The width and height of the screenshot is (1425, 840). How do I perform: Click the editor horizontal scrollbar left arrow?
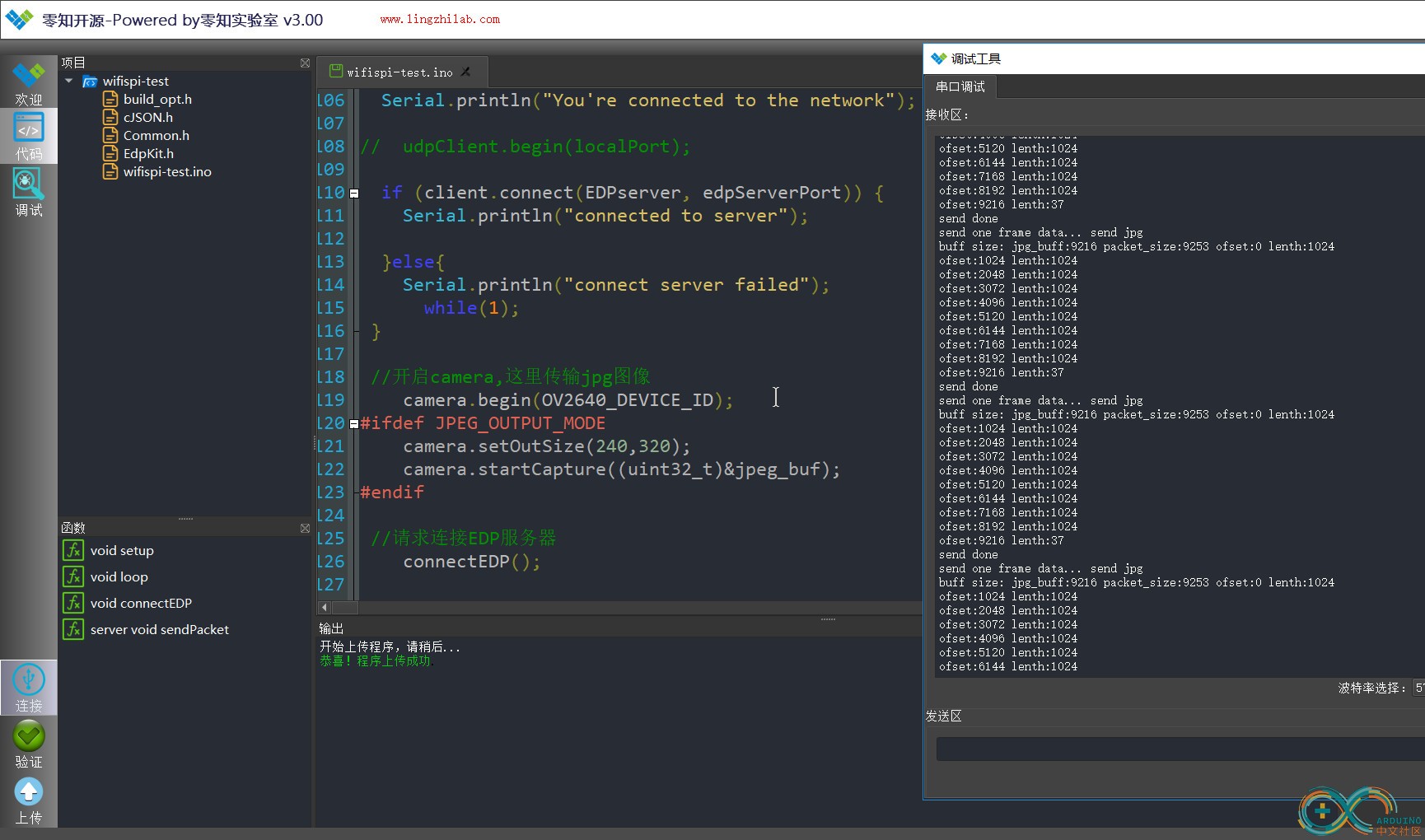coord(324,607)
